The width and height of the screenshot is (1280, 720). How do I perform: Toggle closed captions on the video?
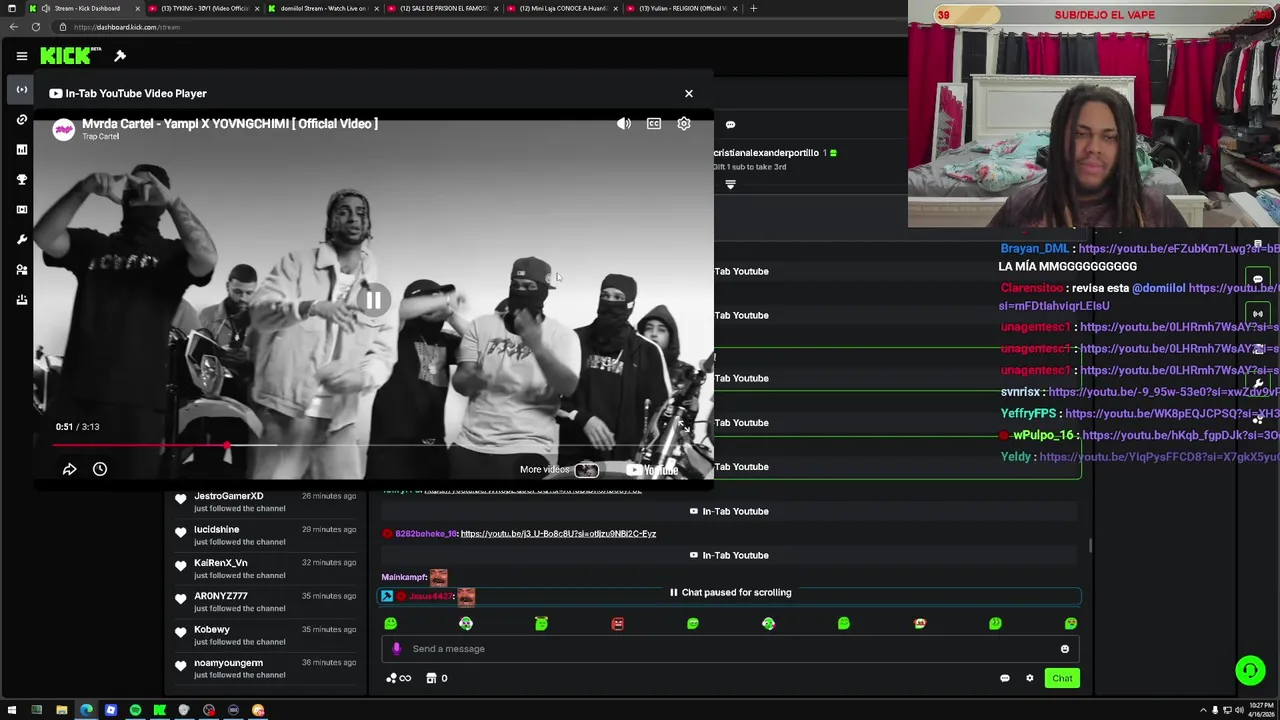tap(654, 124)
